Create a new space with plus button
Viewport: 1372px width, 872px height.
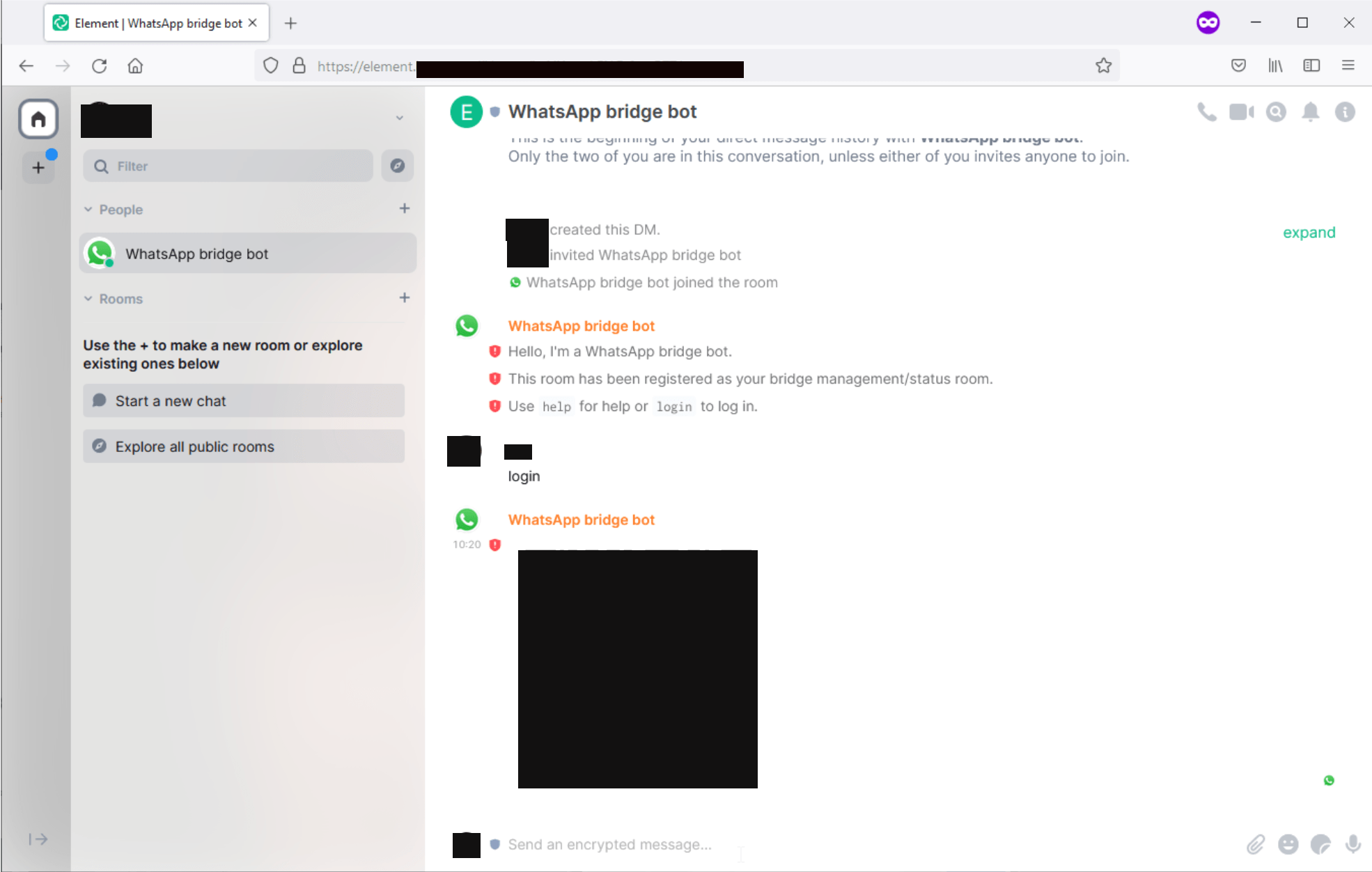(x=38, y=167)
